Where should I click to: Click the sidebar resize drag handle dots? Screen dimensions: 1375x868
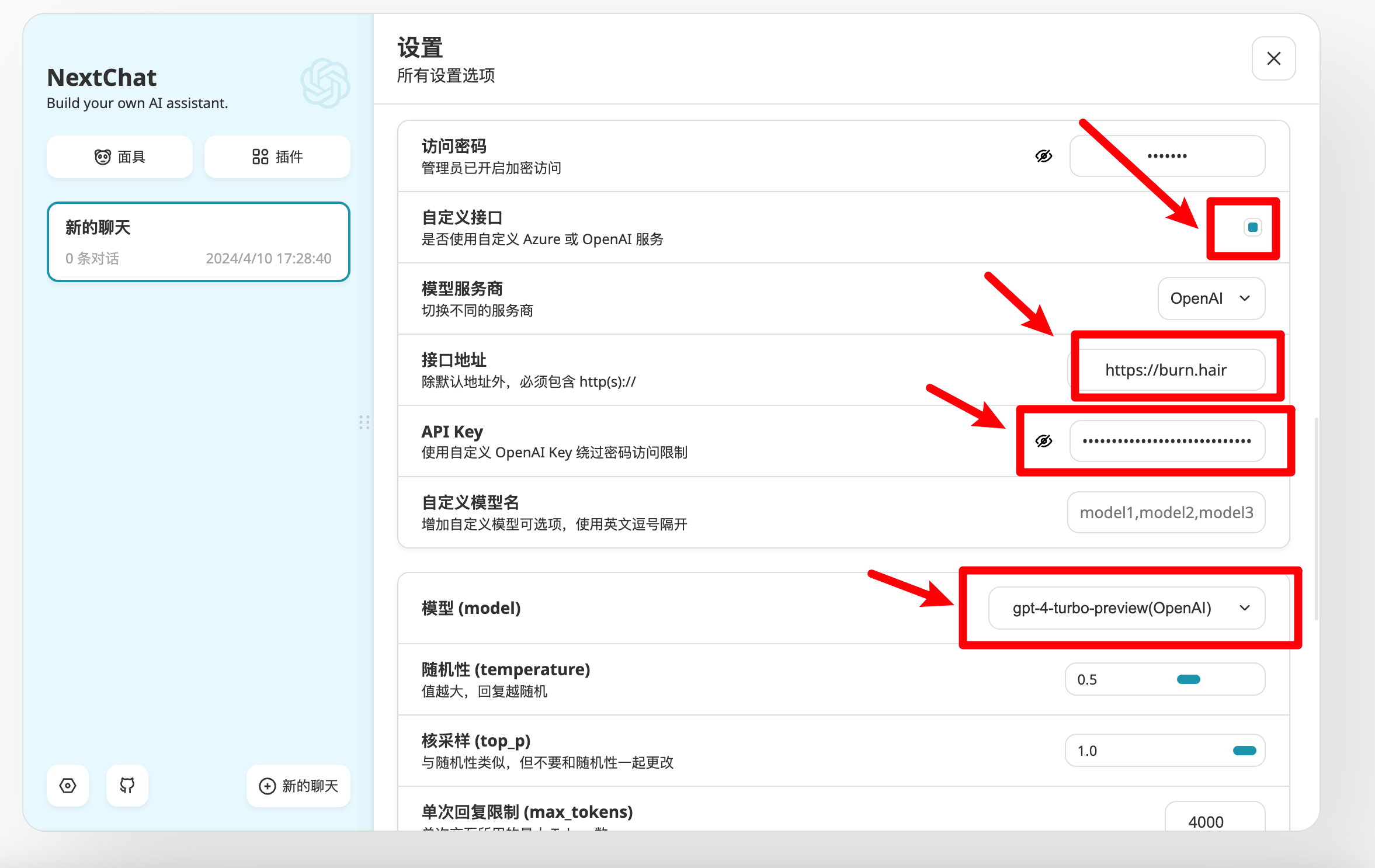pyautogui.click(x=364, y=422)
